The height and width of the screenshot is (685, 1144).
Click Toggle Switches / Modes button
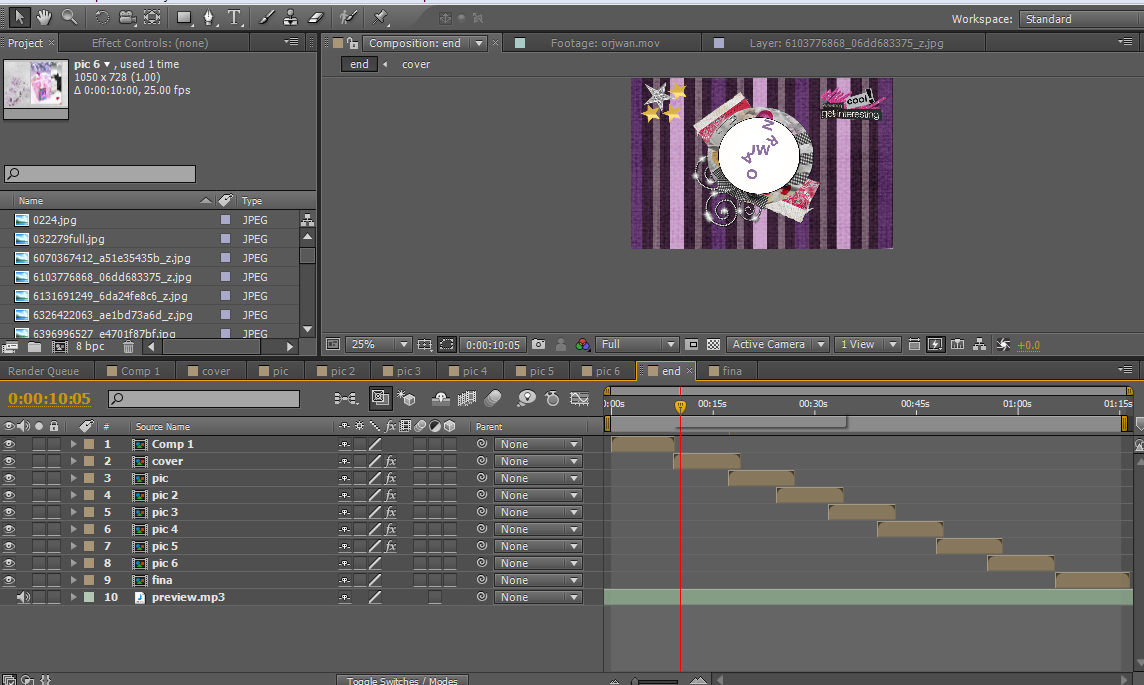click(402, 681)
